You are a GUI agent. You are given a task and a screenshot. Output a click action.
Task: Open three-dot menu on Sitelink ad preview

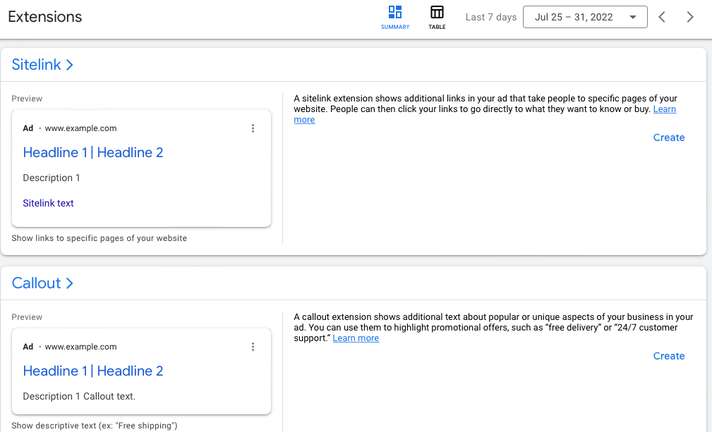click(253, 129)
